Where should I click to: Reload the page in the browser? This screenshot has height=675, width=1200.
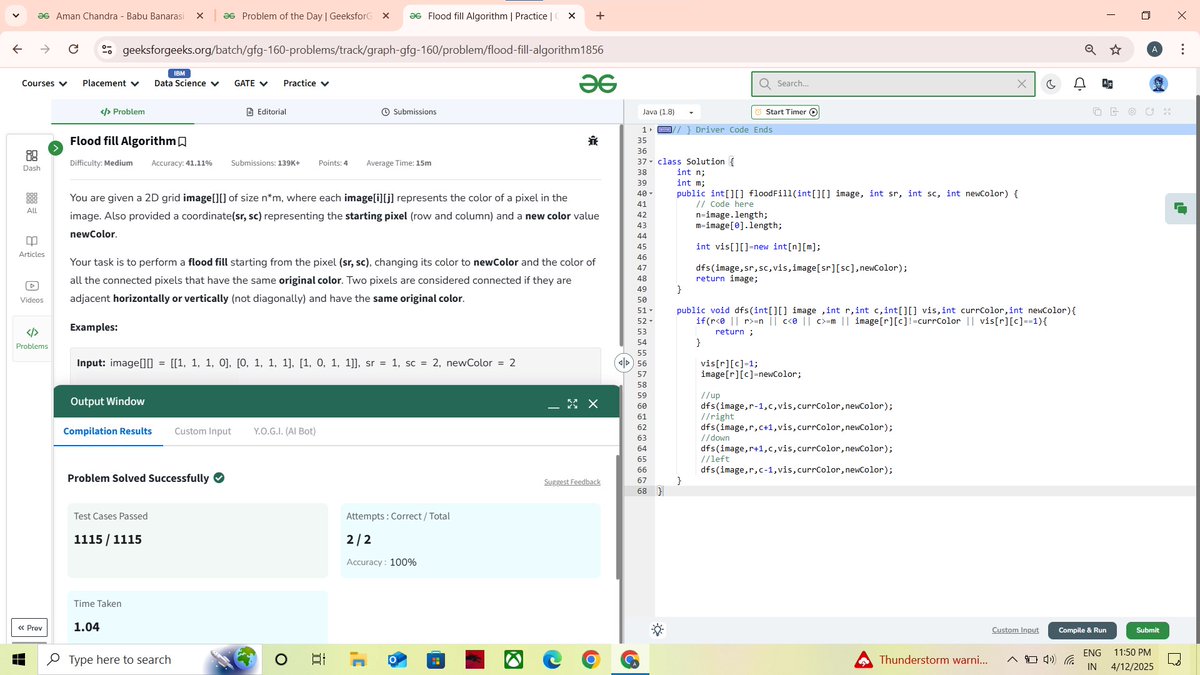(73, 49)
